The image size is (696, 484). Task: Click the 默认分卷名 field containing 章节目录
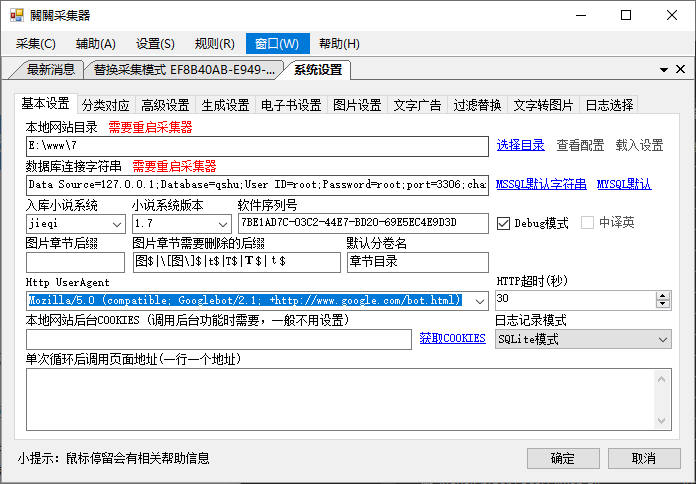coord(418,262)
